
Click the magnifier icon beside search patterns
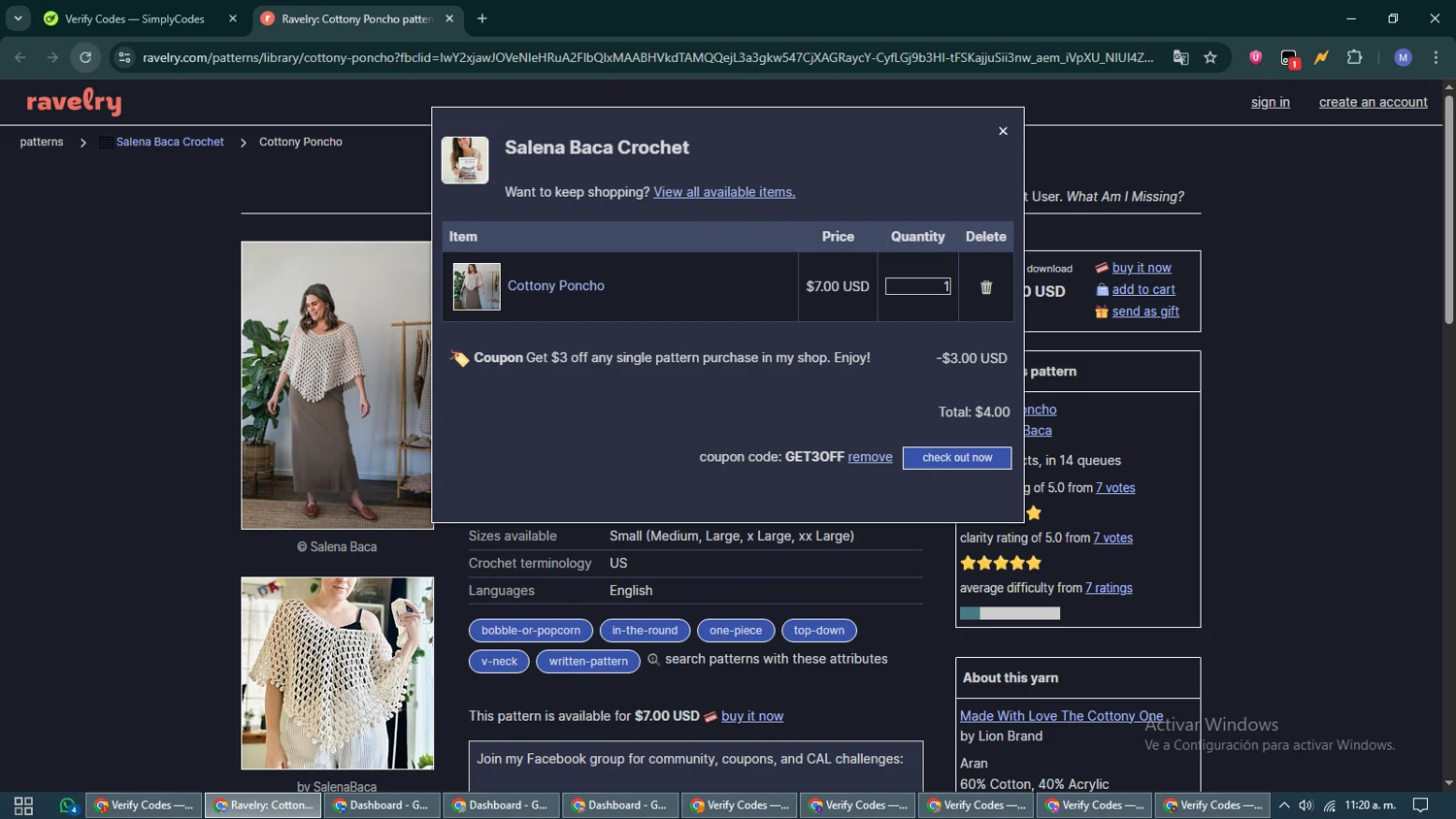click(x=653, y=660)
